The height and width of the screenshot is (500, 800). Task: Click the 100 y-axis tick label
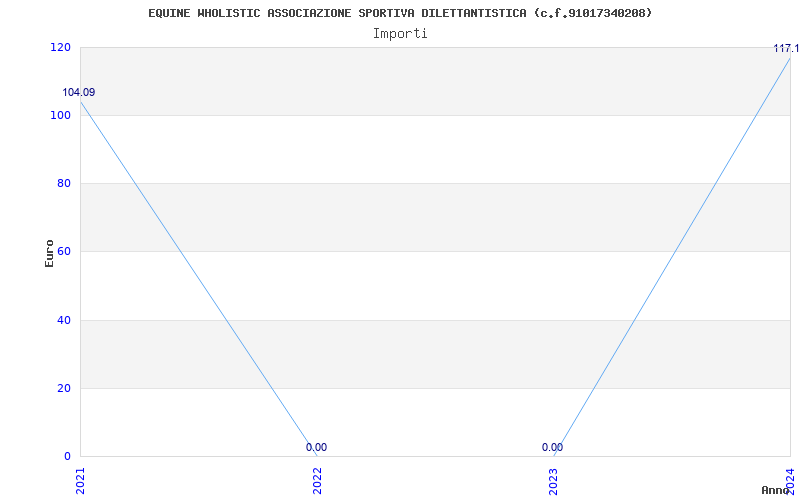pos(60,115)
